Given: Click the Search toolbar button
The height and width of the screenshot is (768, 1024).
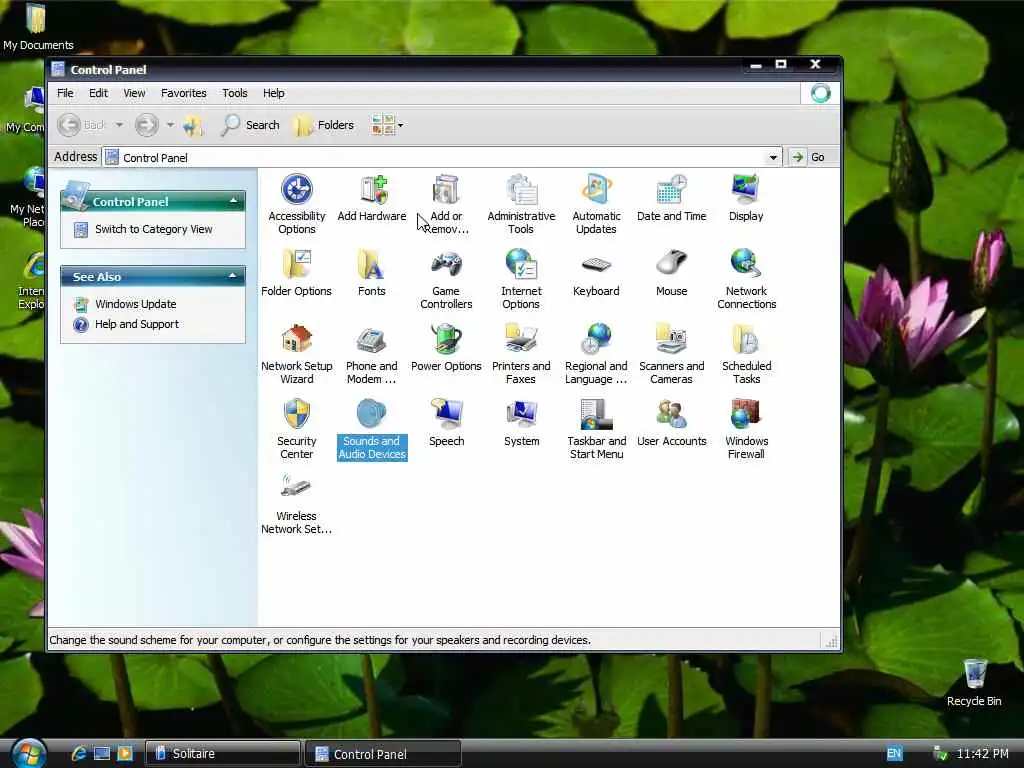Looking at the screenshot, I should click(250, 125).
